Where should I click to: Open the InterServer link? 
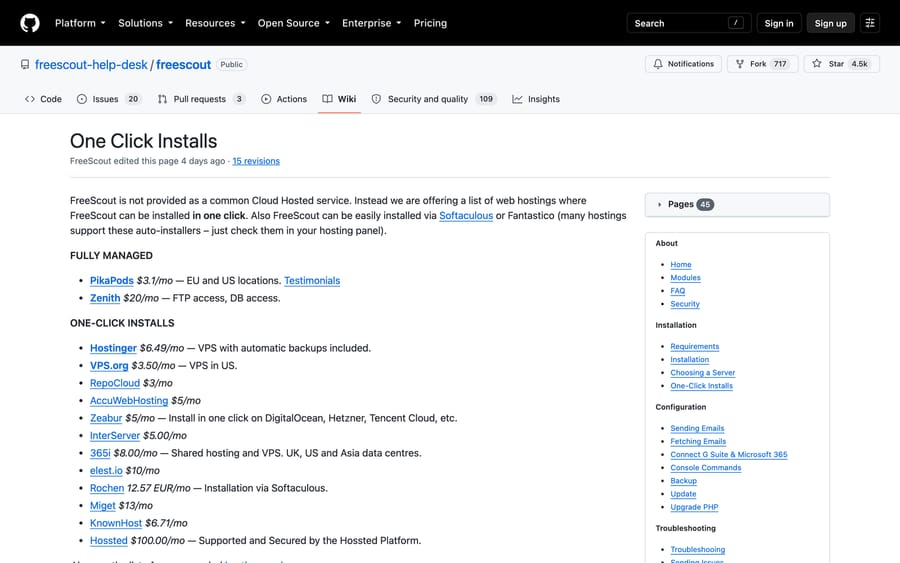point(115,436)
